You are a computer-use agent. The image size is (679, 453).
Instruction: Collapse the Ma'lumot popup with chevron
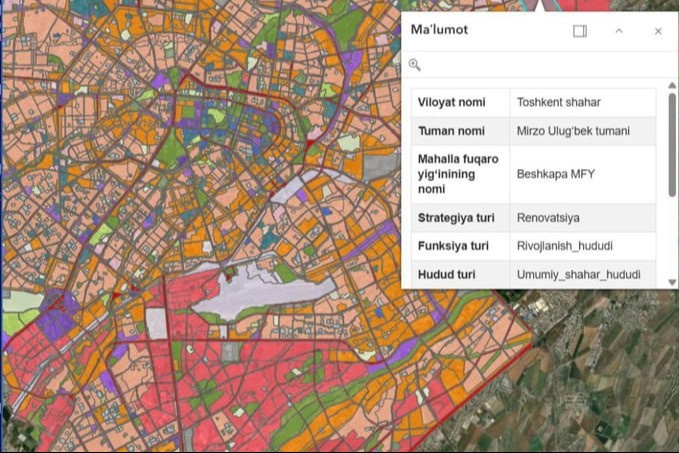tap(619, 31)
